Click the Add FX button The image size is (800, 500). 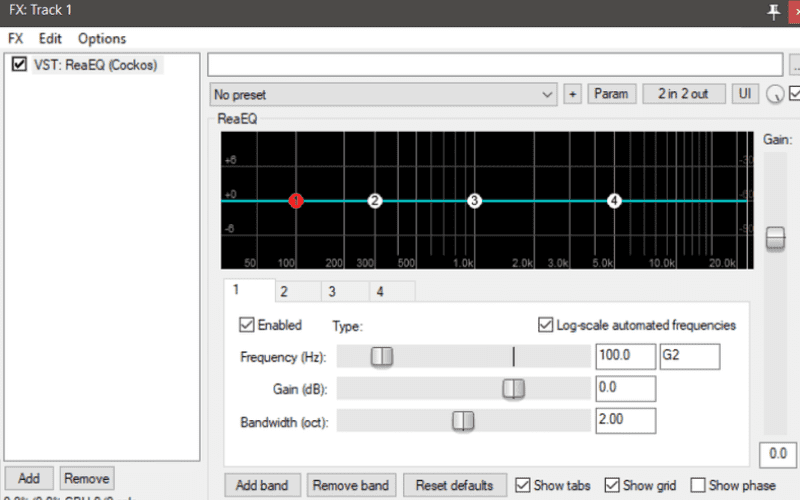point(29,479)
